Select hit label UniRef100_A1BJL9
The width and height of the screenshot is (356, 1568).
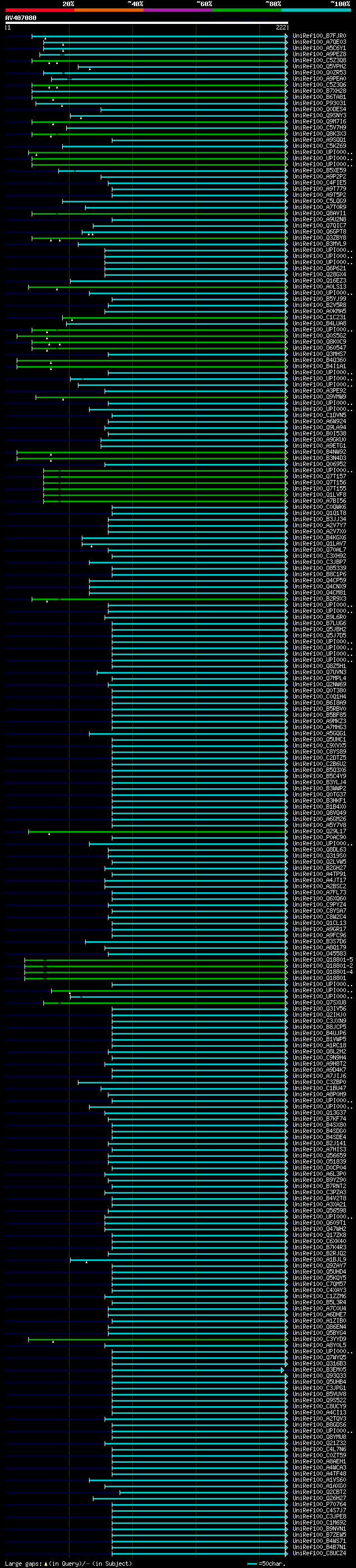coord(319,1260)
